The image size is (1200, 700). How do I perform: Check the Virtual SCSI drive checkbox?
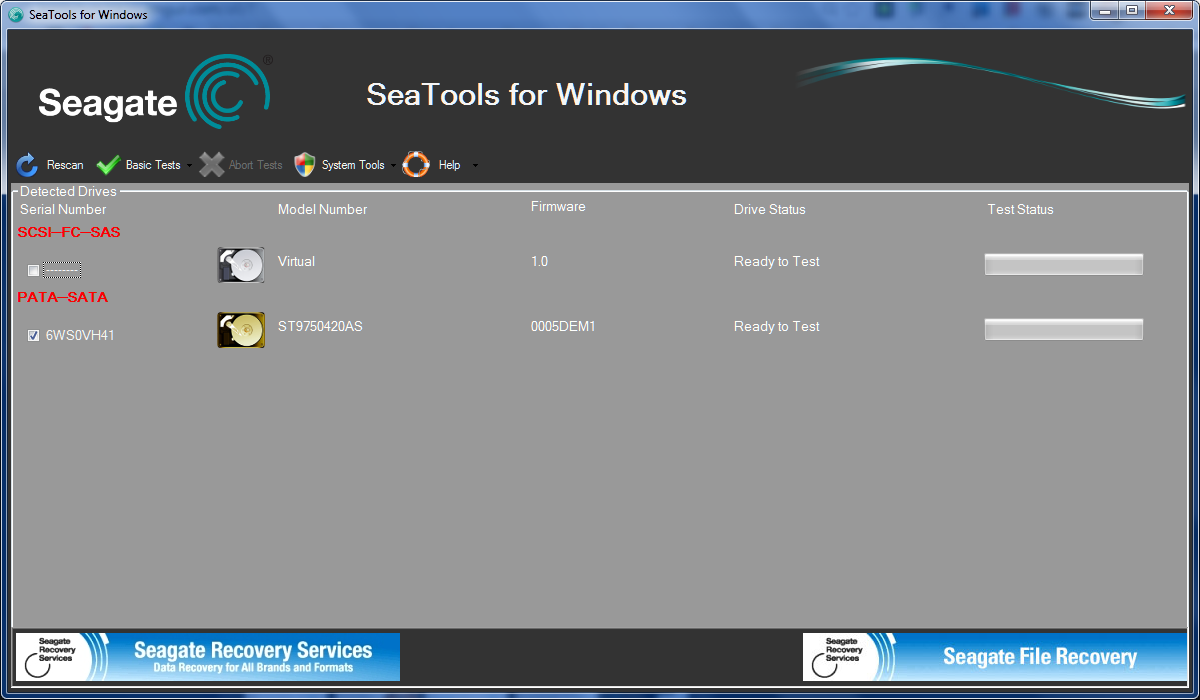[34, 271]
